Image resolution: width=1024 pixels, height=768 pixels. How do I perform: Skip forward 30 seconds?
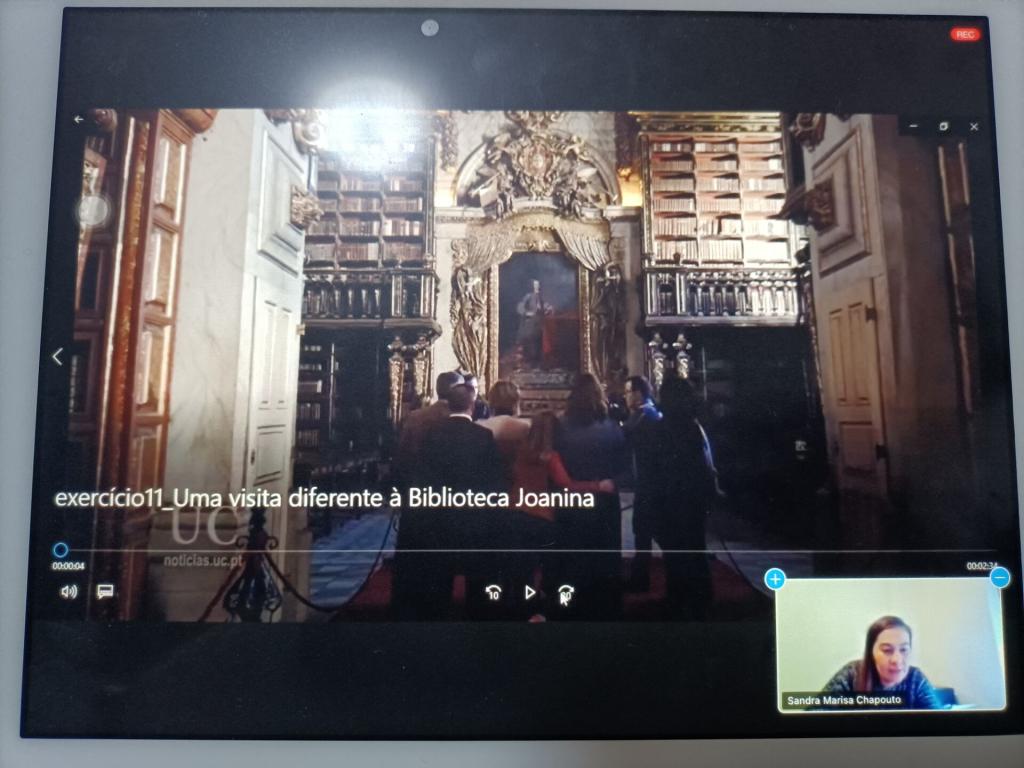pos(566,594)
